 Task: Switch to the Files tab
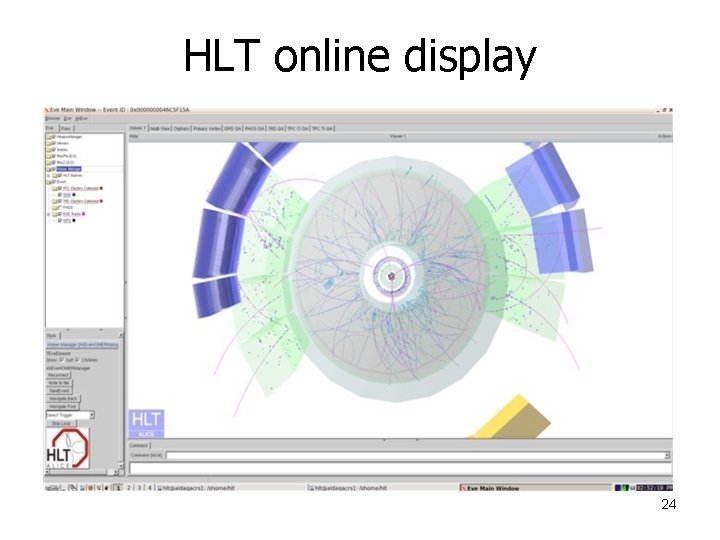pyautogui.click(x=66, y=129)
